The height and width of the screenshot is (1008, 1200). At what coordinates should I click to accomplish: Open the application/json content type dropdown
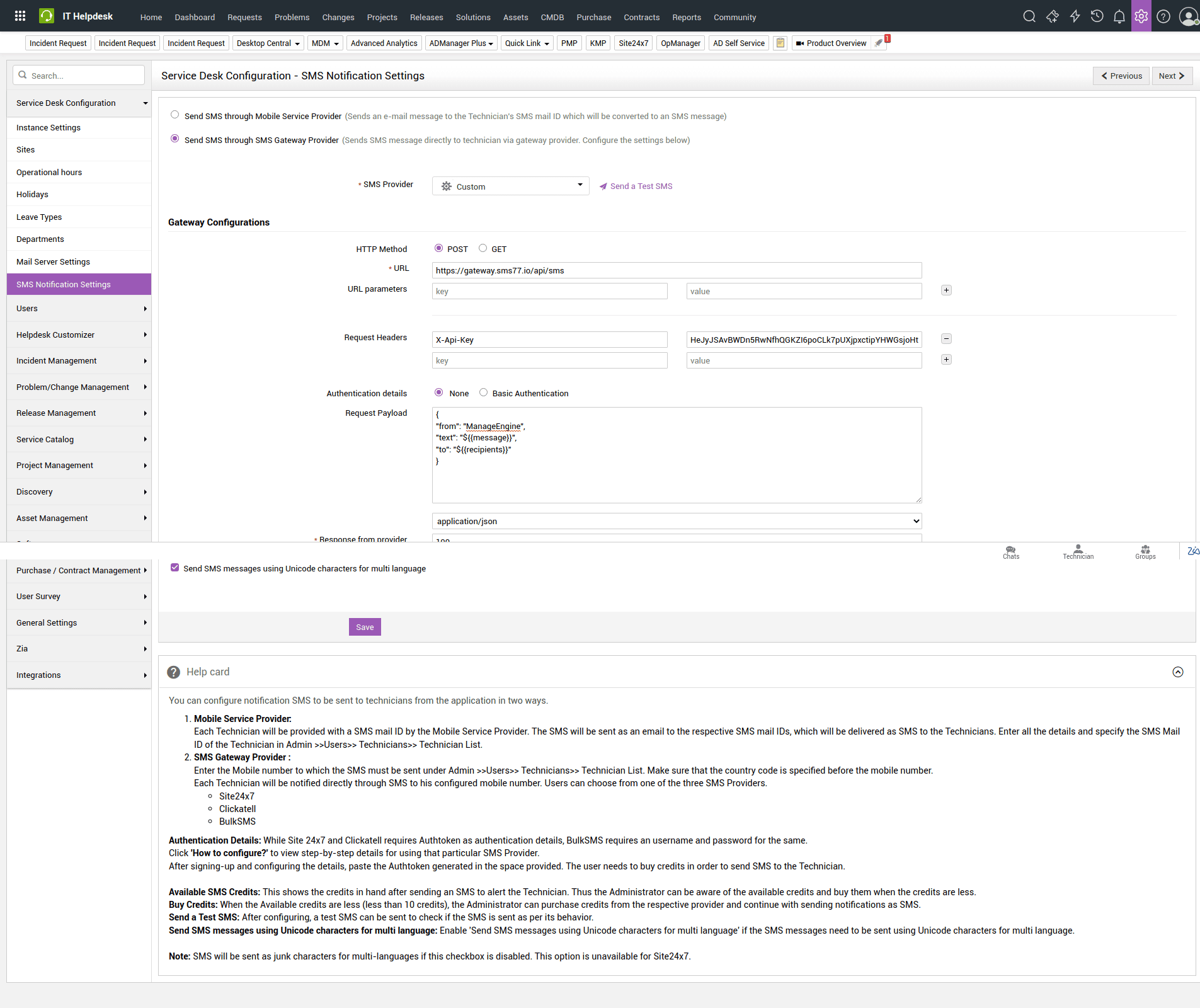(677, 521)
